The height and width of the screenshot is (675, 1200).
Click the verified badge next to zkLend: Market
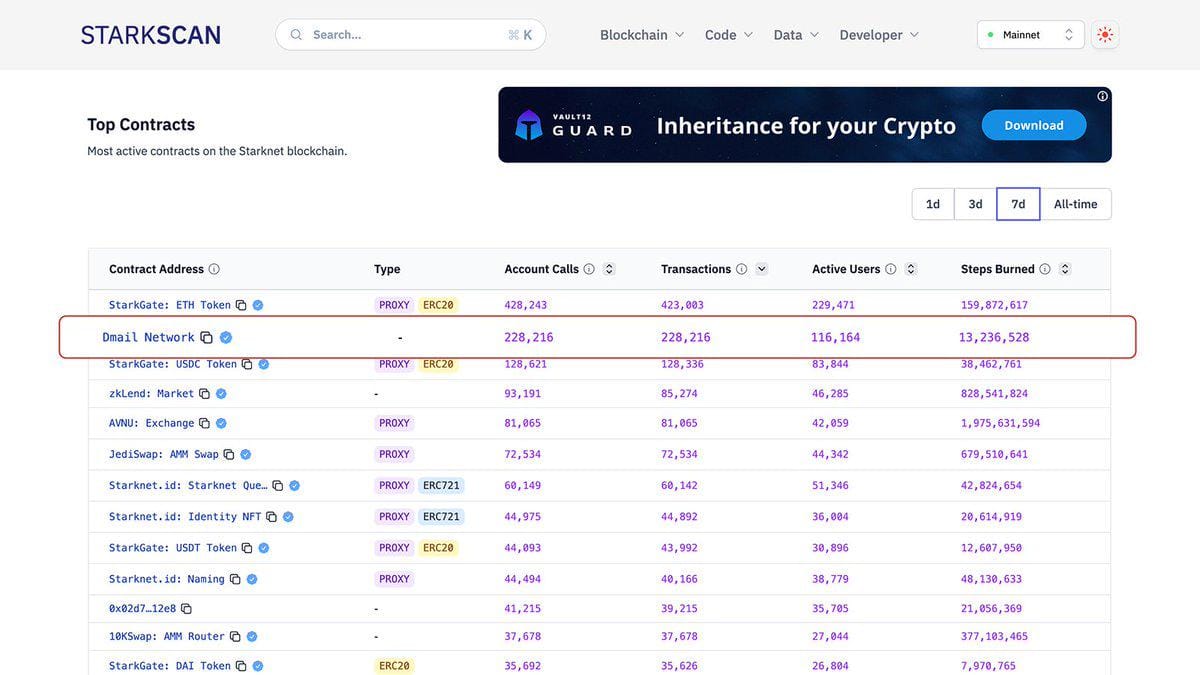tap(221, 394)
